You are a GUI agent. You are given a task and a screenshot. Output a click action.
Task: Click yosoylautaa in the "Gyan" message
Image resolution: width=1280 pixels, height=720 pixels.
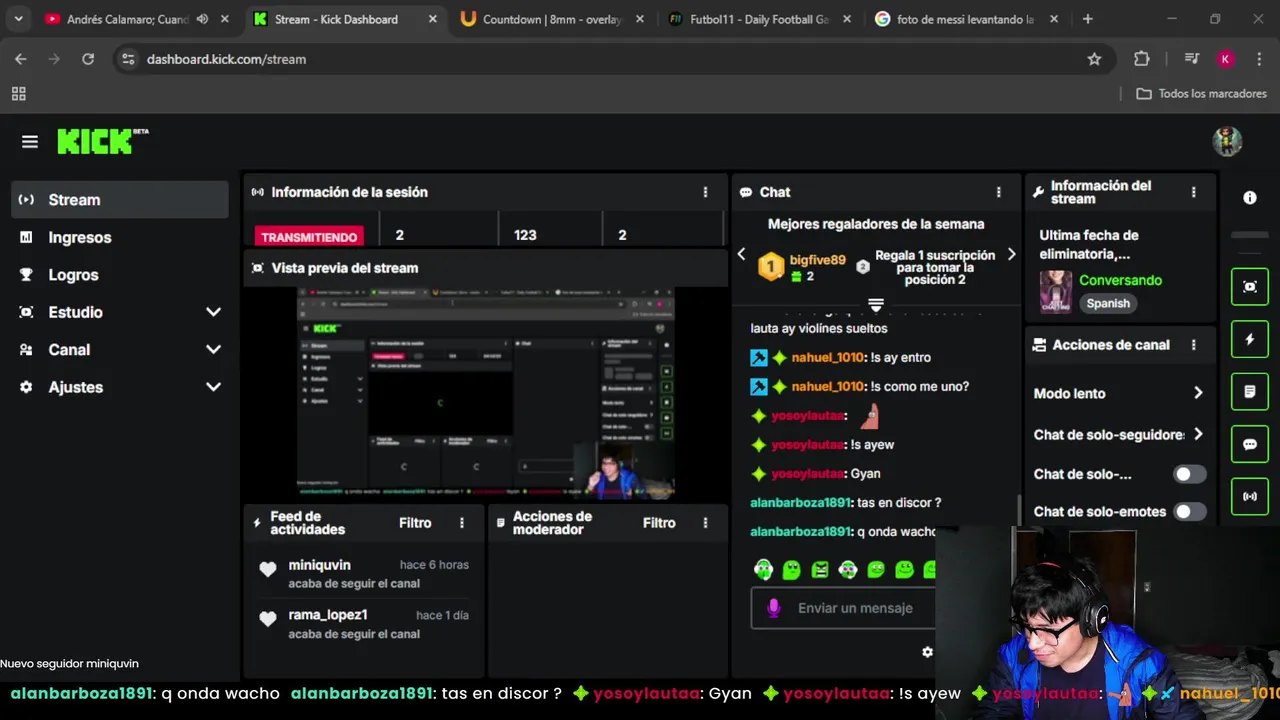click(808, 473)
